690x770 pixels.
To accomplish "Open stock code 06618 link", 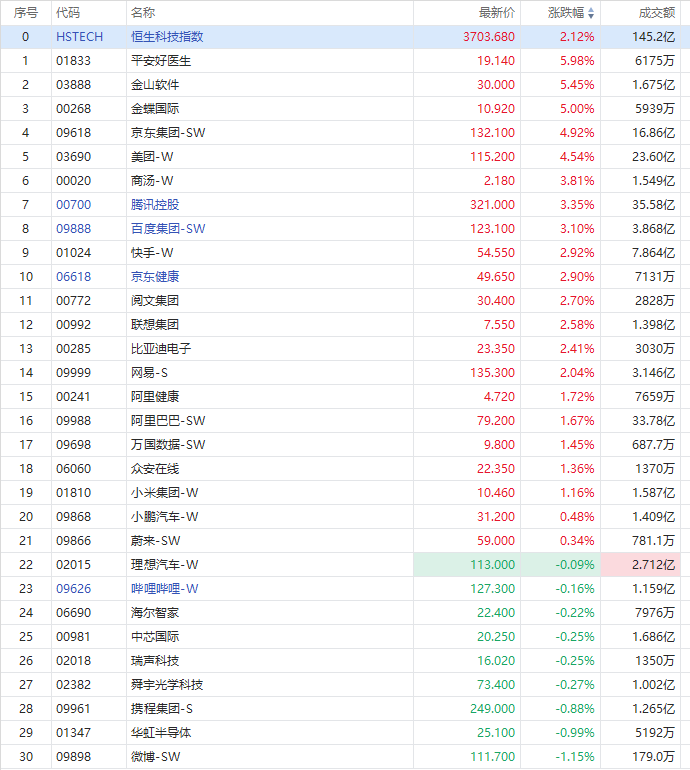I will click(74, 277).
